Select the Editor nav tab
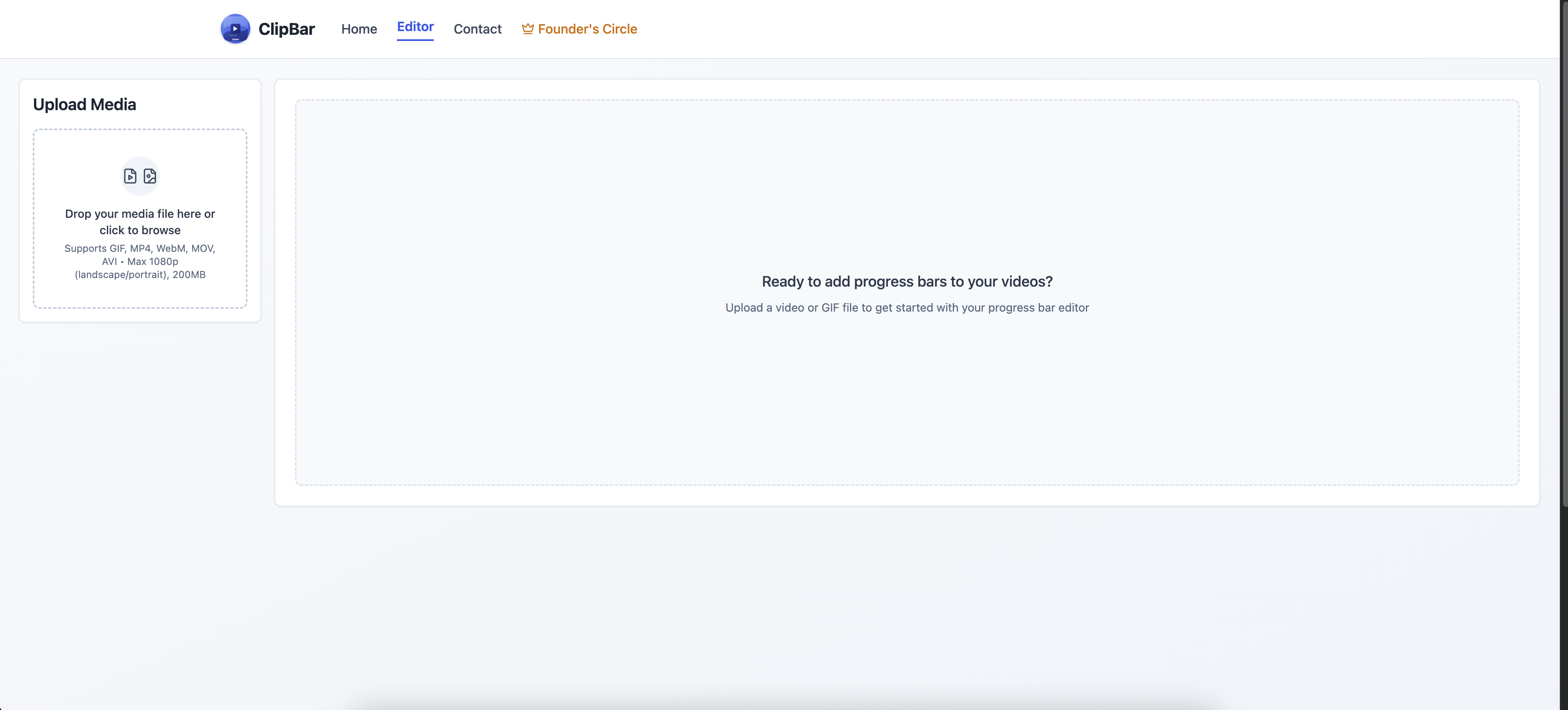 tap(415, 27)
